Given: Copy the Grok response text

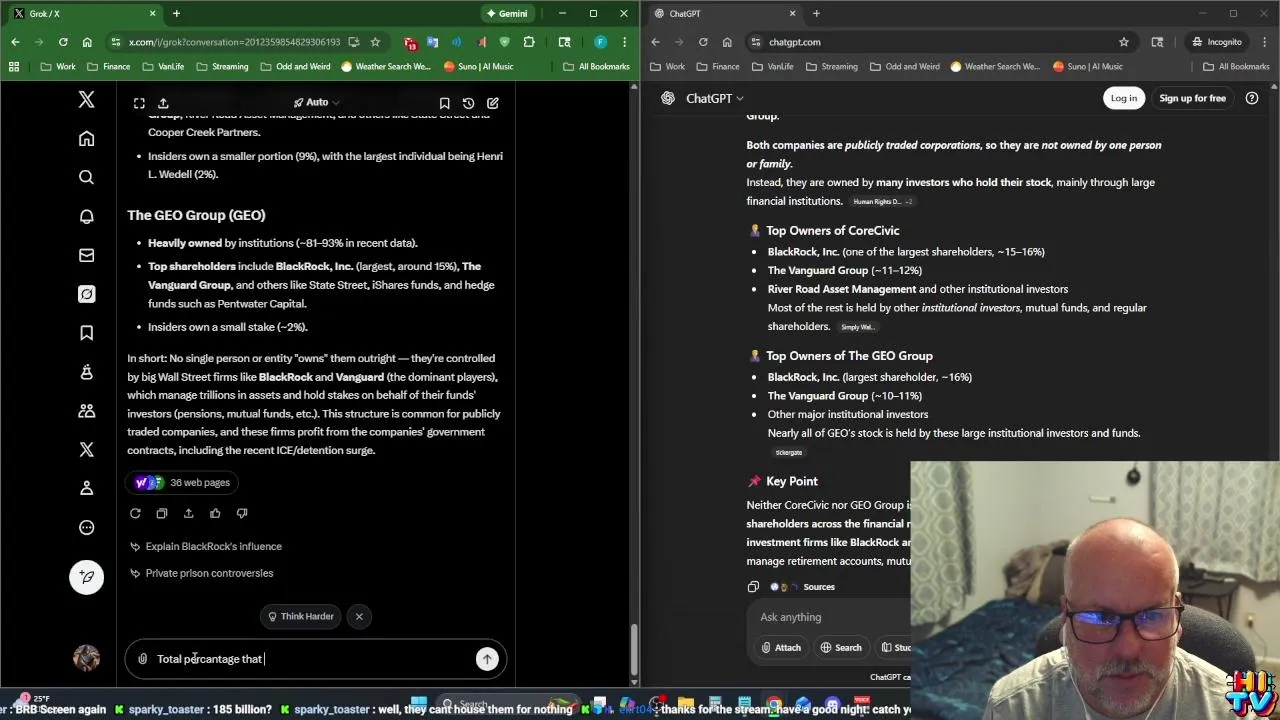Looking at the screenshot, I should 162,513.
